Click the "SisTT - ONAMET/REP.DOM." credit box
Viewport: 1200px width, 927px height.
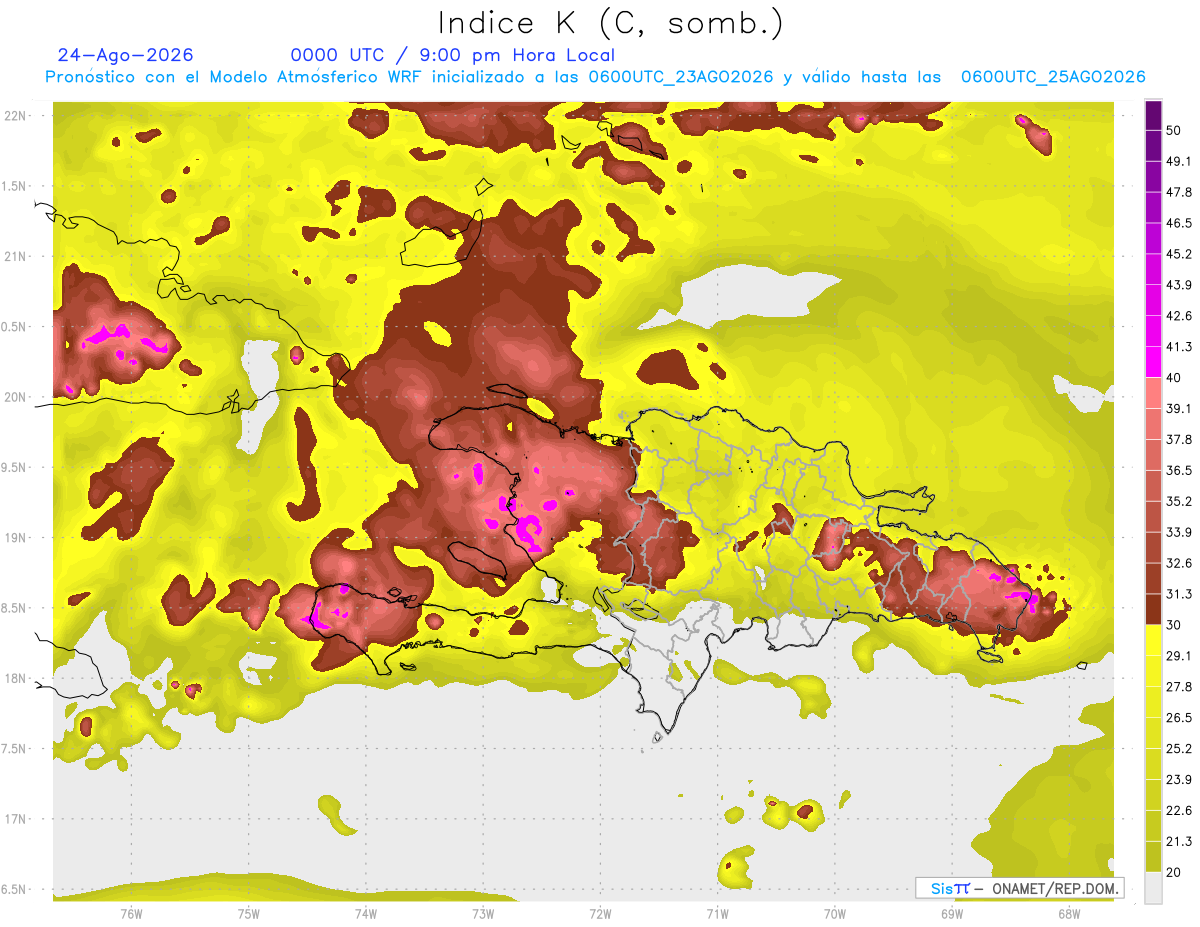pyautogui.click(x=1019, y=888)
